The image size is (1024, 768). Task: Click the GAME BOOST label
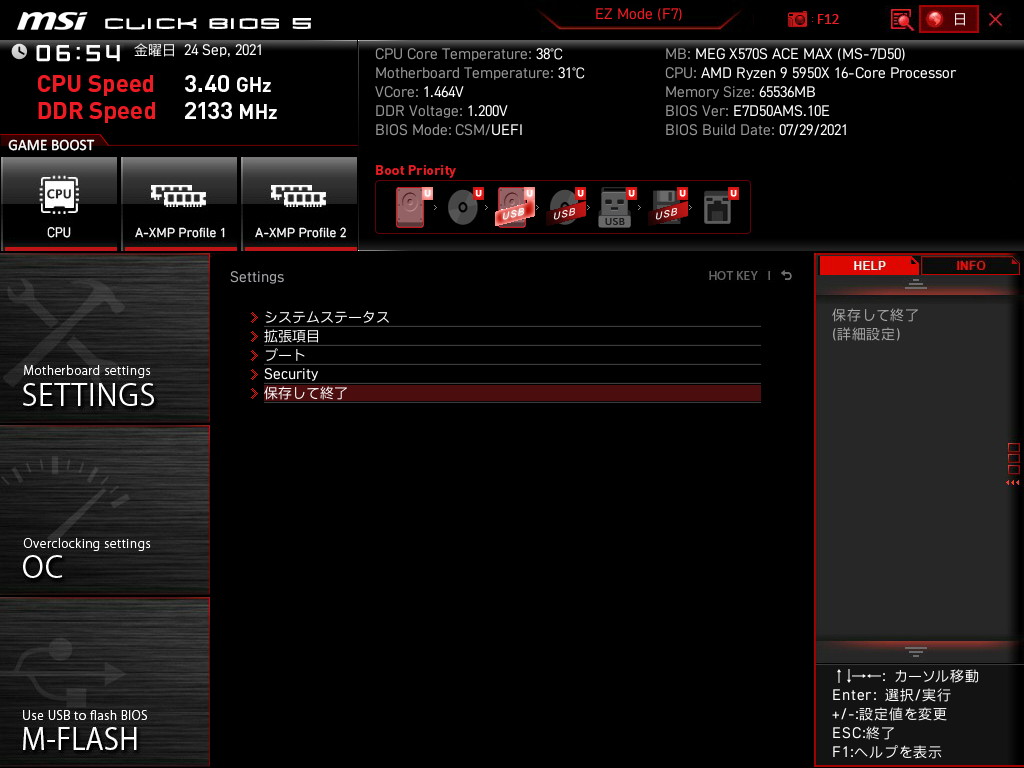click(51, 145)
